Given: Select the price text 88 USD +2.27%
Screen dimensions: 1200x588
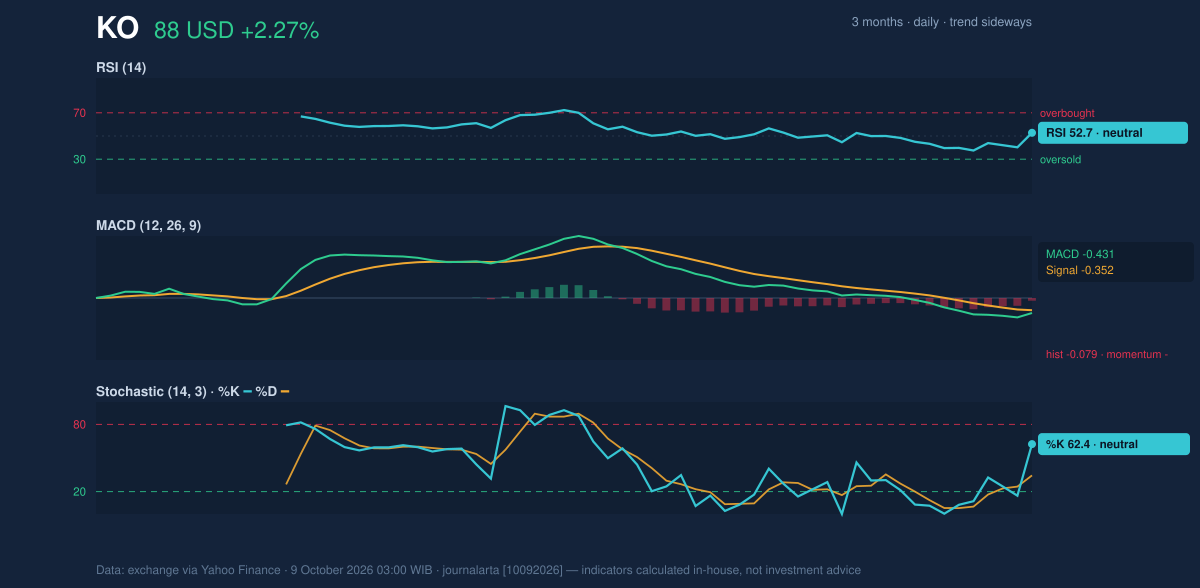Looking at the screenshot, I should tap(236, 31).
